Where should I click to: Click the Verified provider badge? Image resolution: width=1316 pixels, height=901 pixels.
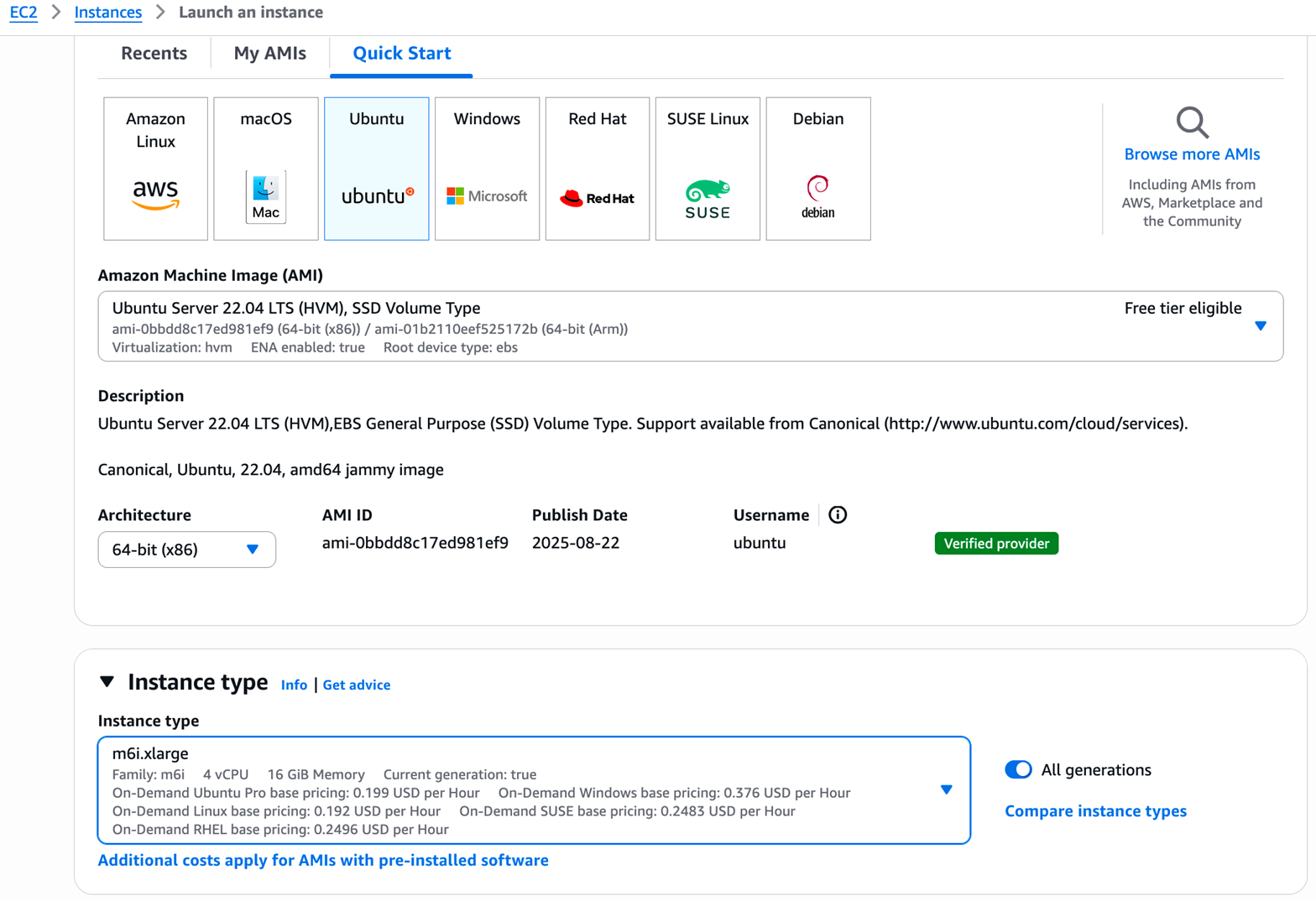[996, 544]
